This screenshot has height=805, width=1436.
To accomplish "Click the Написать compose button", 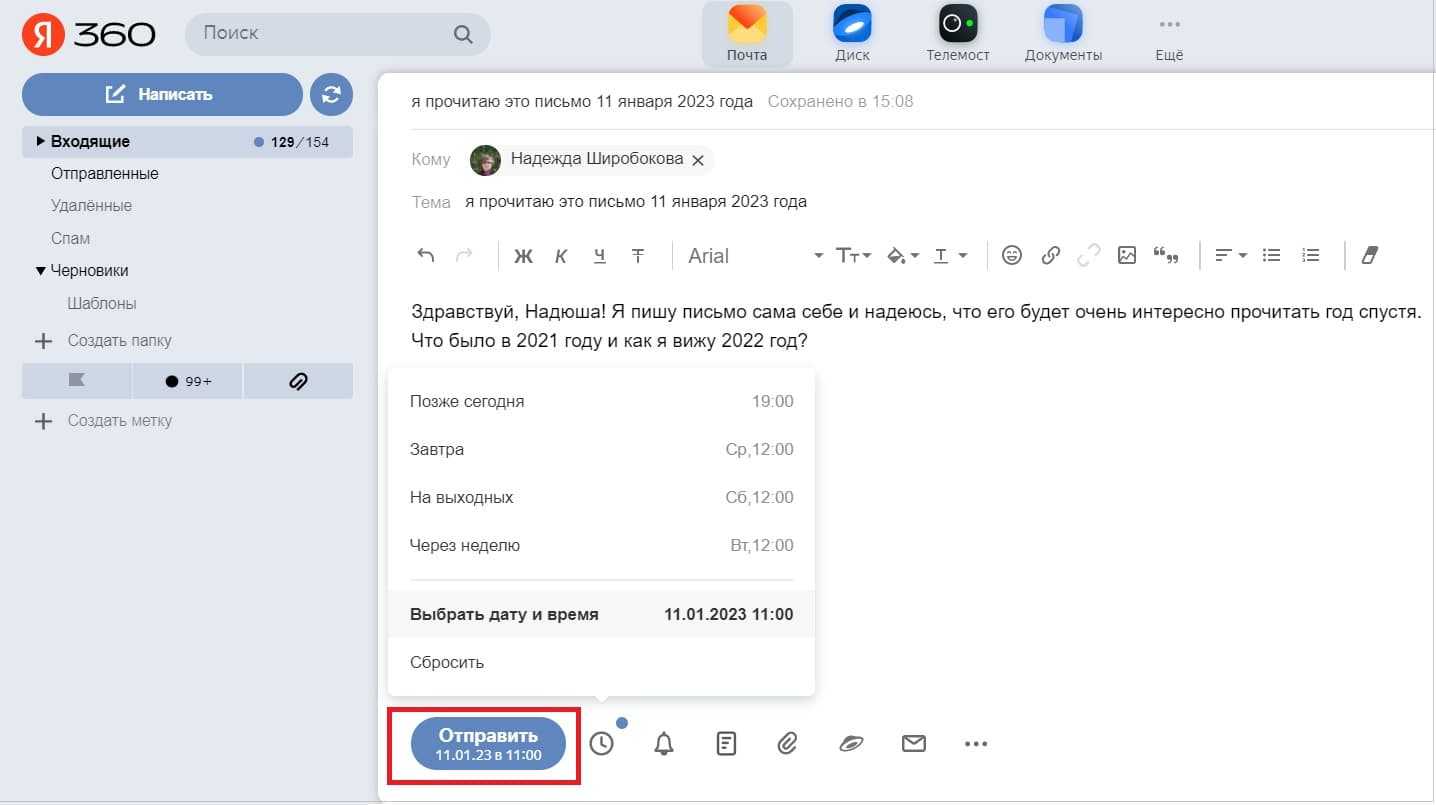I will 162,95.
